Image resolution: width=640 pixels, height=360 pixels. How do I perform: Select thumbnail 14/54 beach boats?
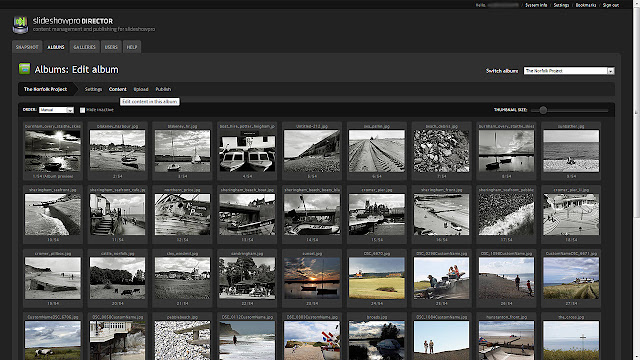[312, 214]
